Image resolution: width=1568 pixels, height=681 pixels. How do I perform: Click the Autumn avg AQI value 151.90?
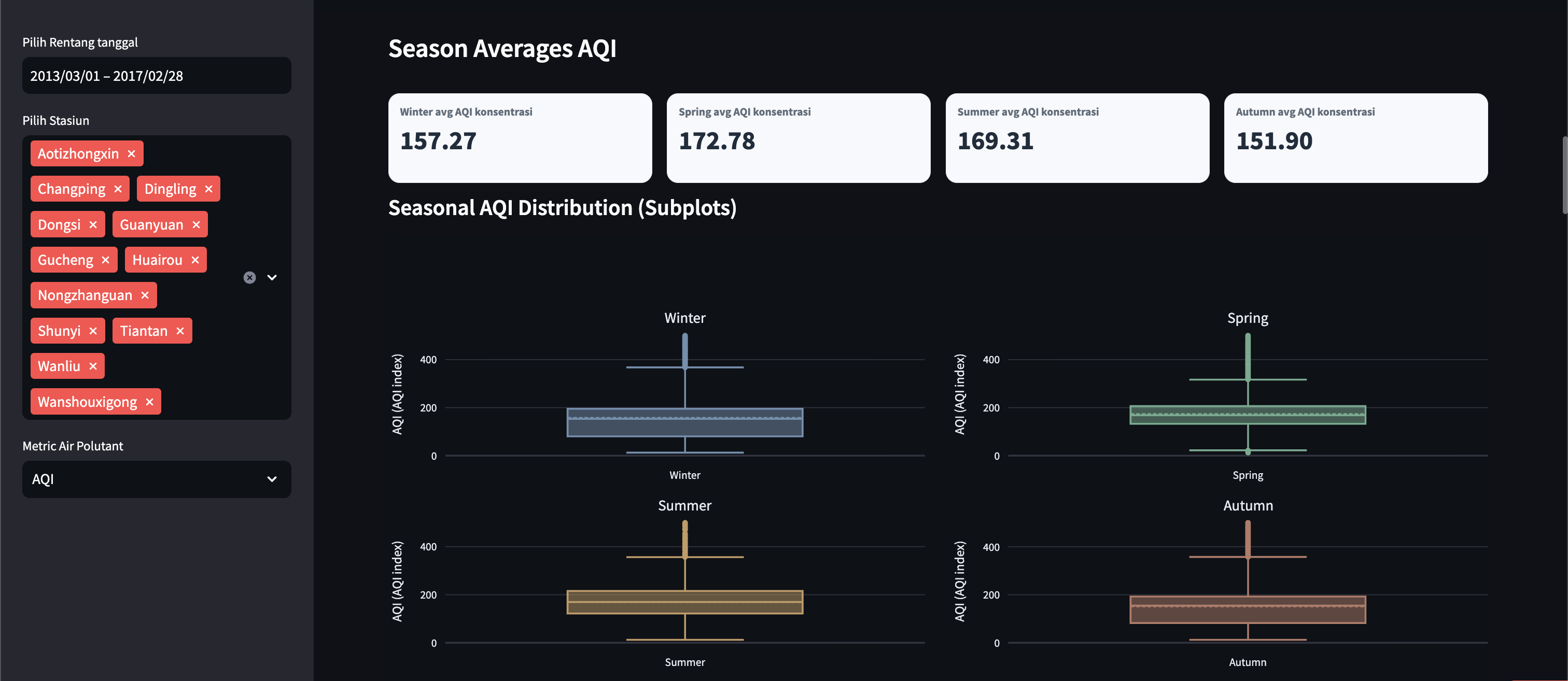point(1274,141)
